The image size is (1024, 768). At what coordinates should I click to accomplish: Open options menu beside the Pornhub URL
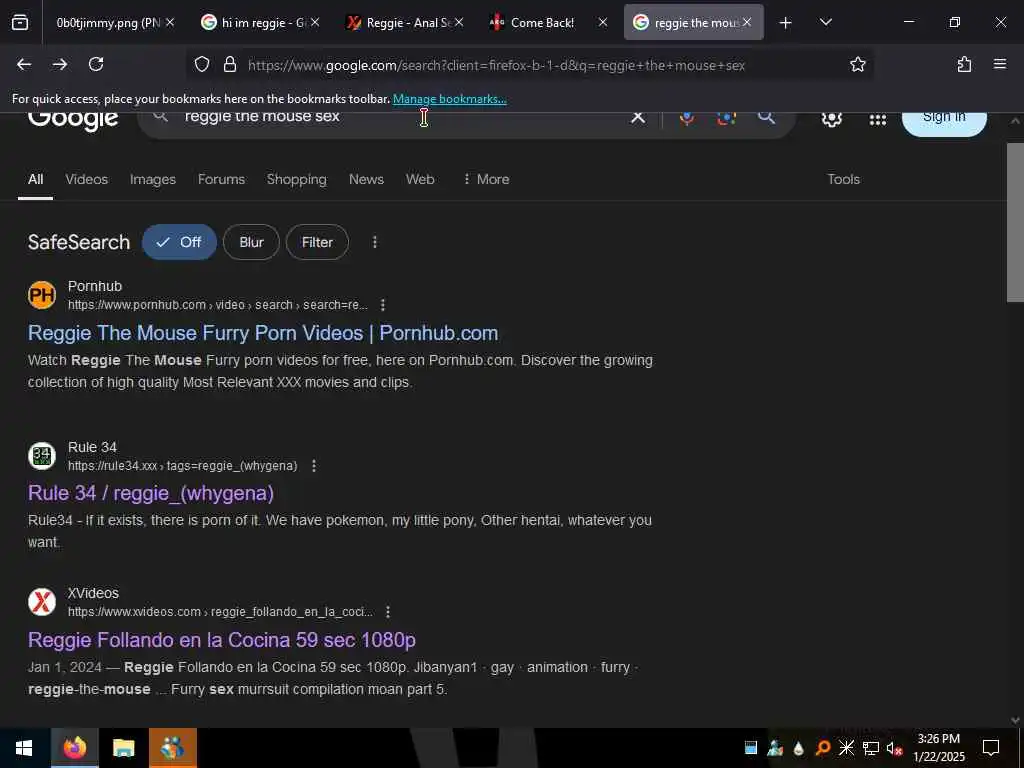click(383, 305)
